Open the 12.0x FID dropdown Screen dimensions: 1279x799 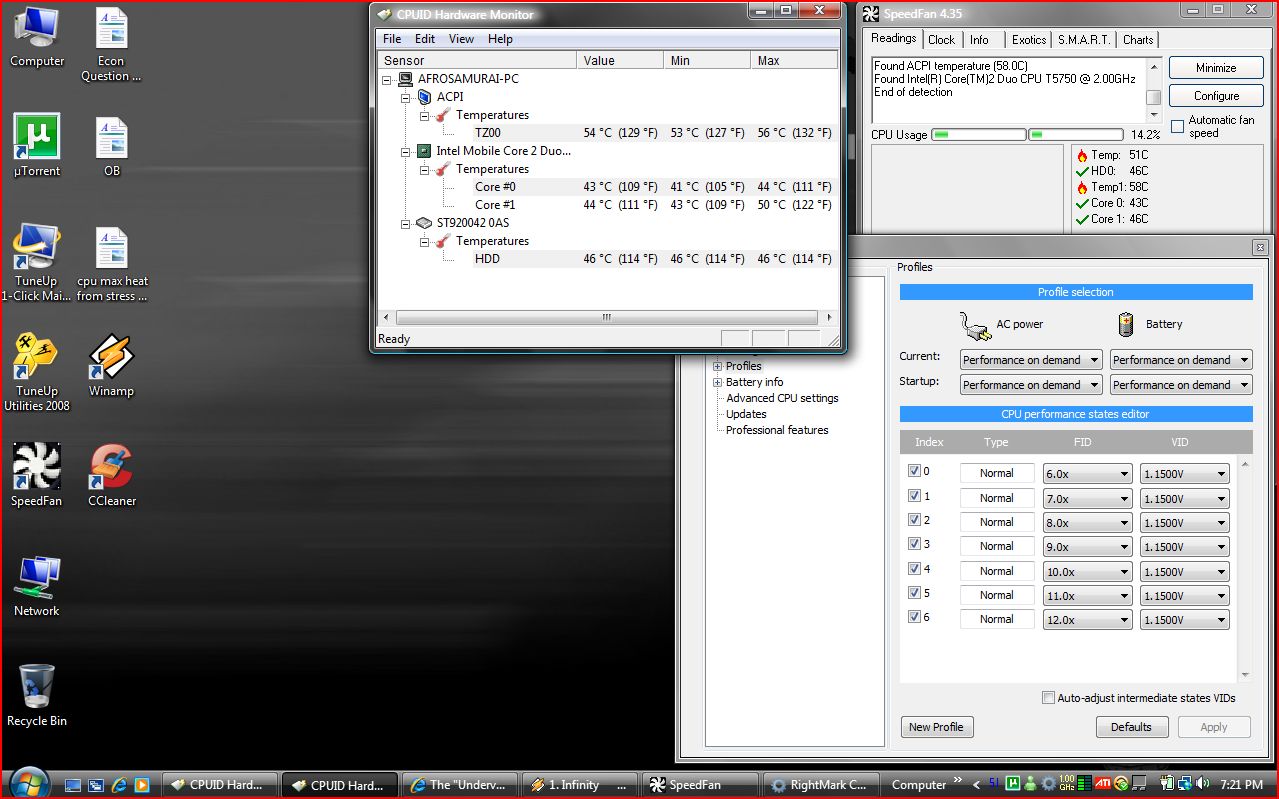(1087, 620)
